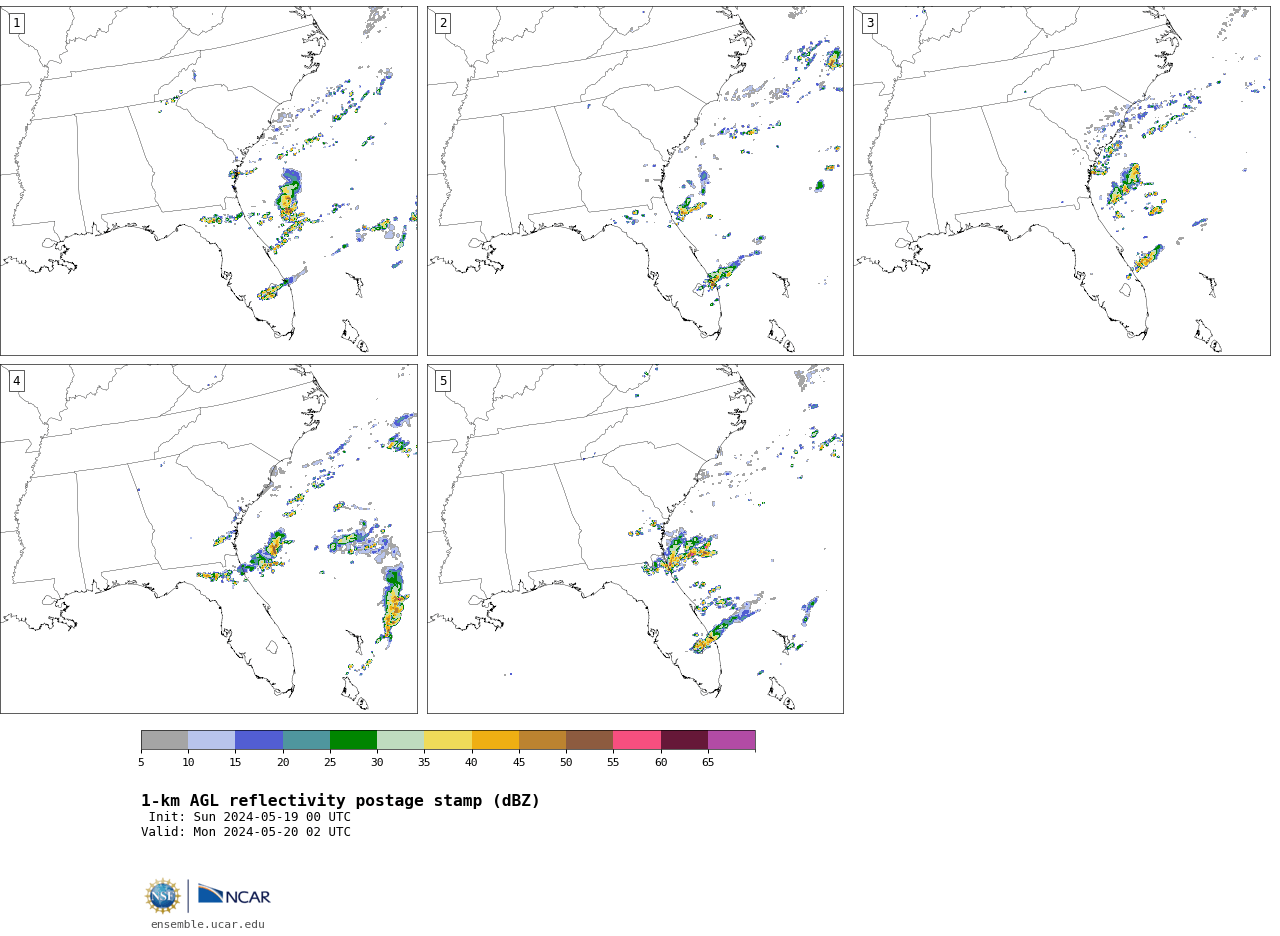Viewport: 1280px width, 936px height.
Task: Select the brown 50-55 dBZ swatch
Action: coord(589,740)
